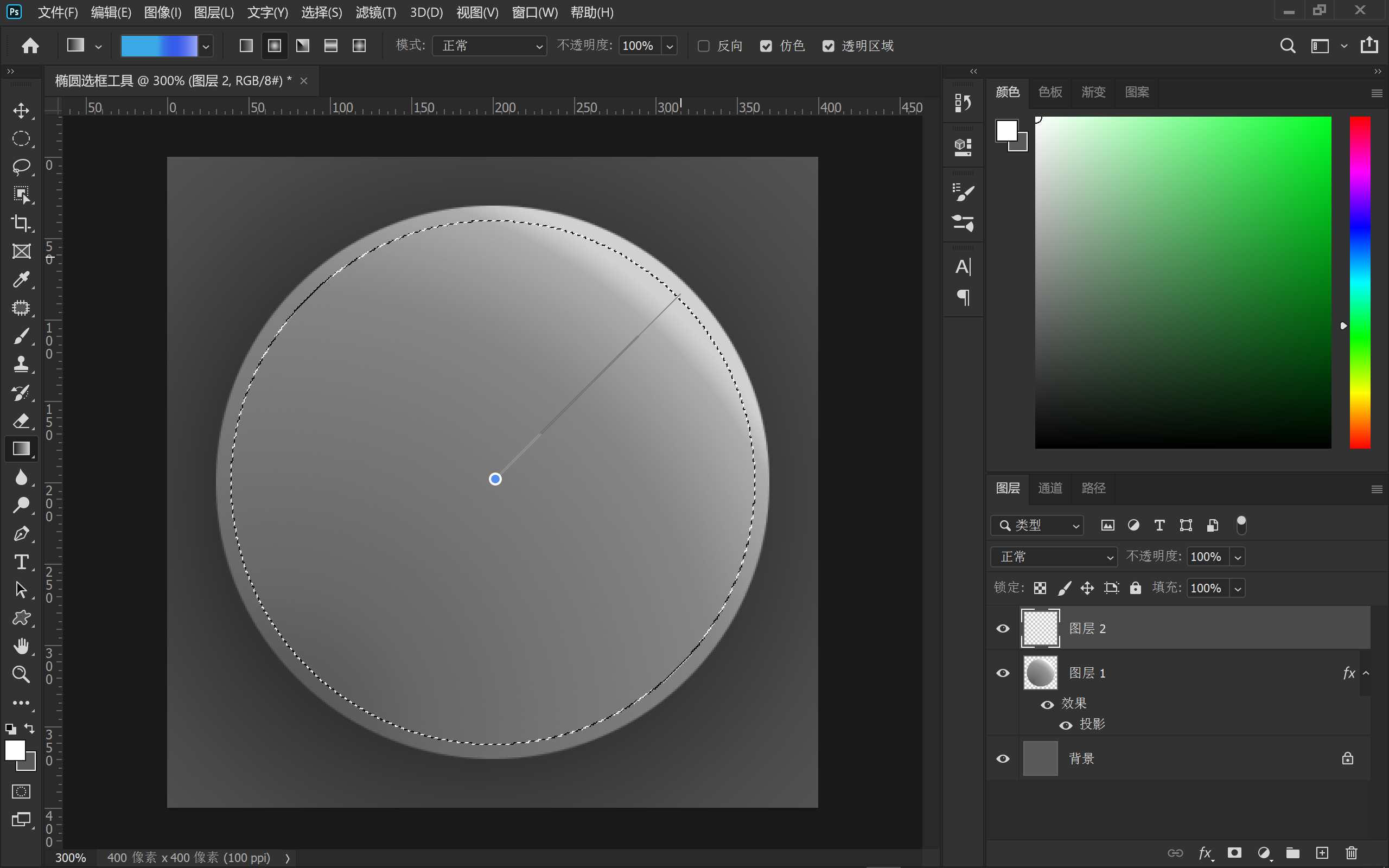The image size is (1389, 868).
Task: Collapse 图层 1 effects list arrow
Action: click(x=1367, y=673)
